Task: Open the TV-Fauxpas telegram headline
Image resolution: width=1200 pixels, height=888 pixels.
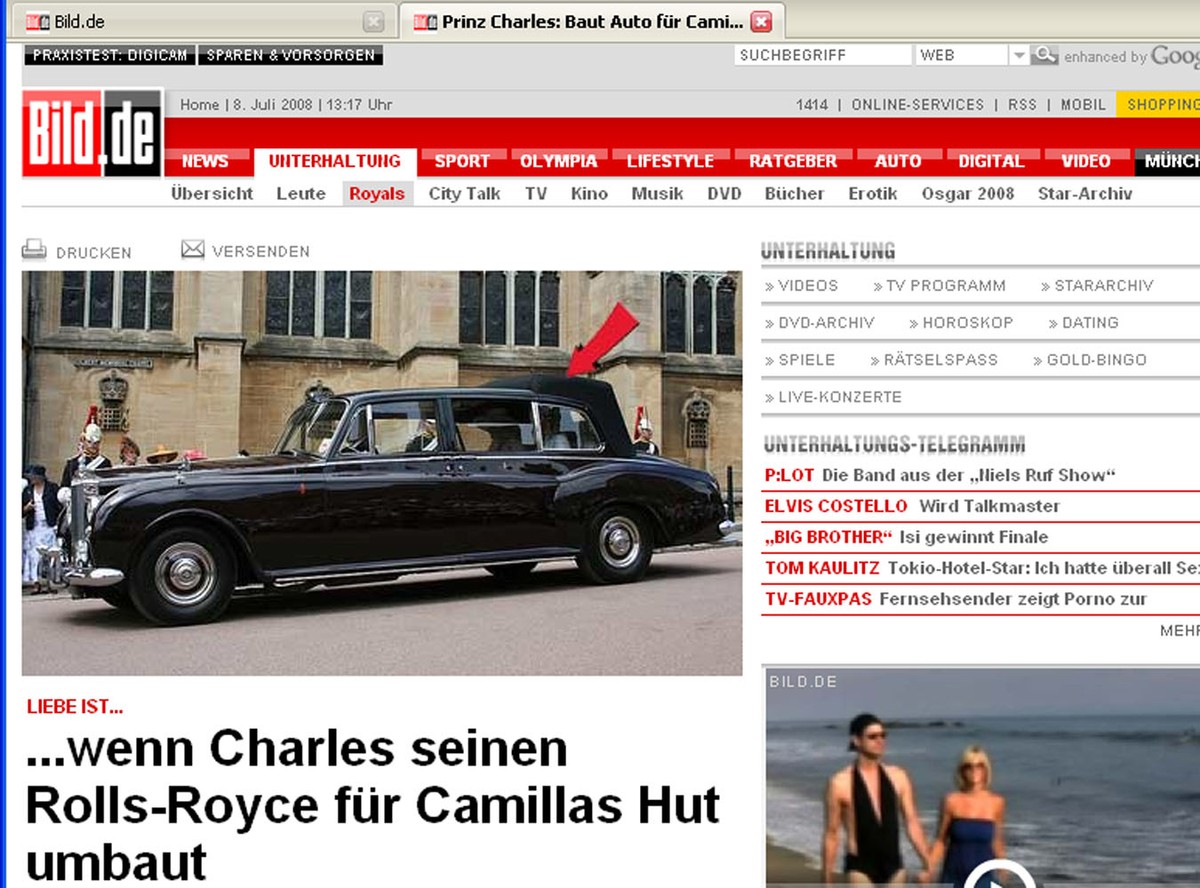Action: tap(956, 599)
